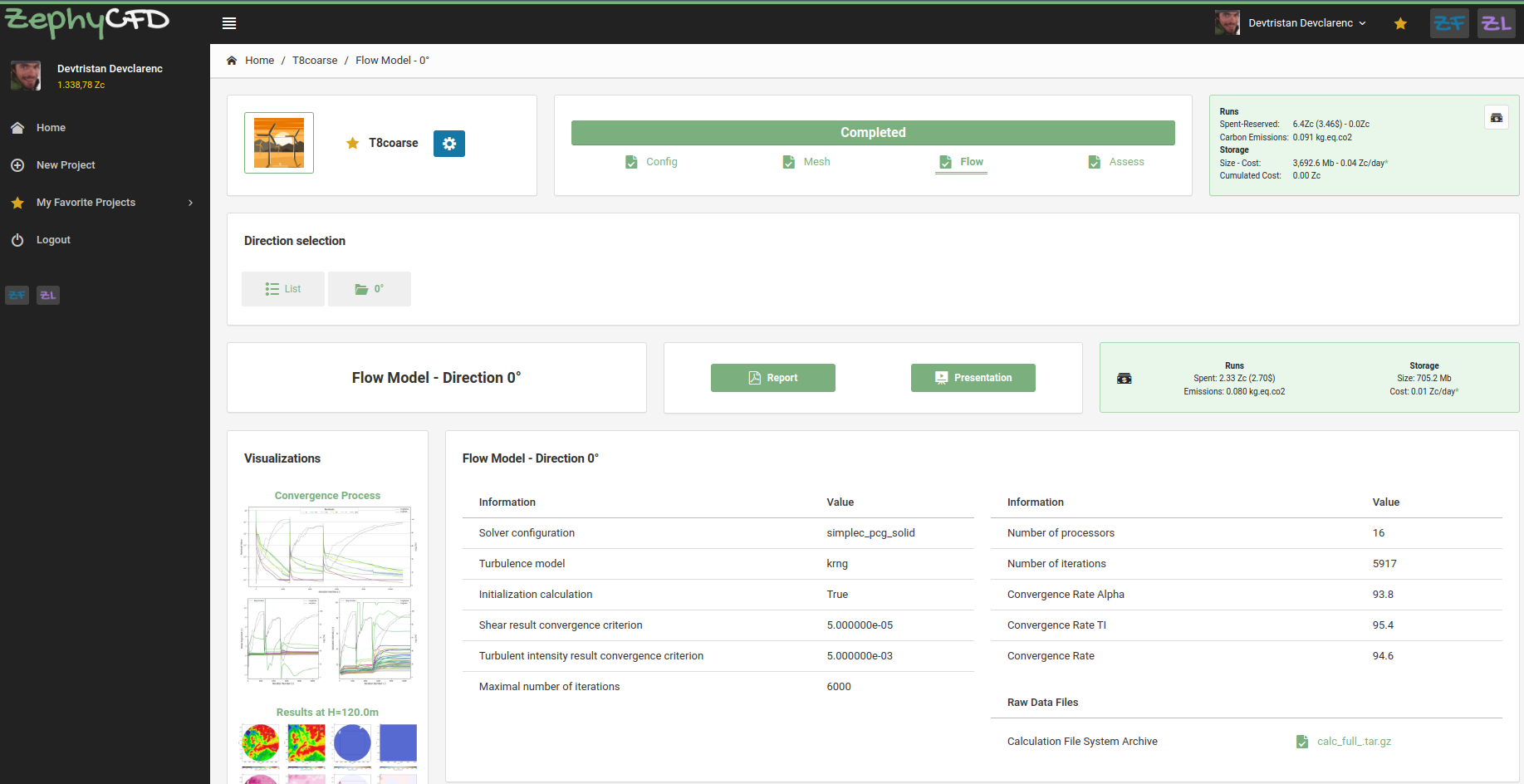Click the Maximal iterations 6000 value
This screenshot has height=784, width=1524.
tap(839, 687)
